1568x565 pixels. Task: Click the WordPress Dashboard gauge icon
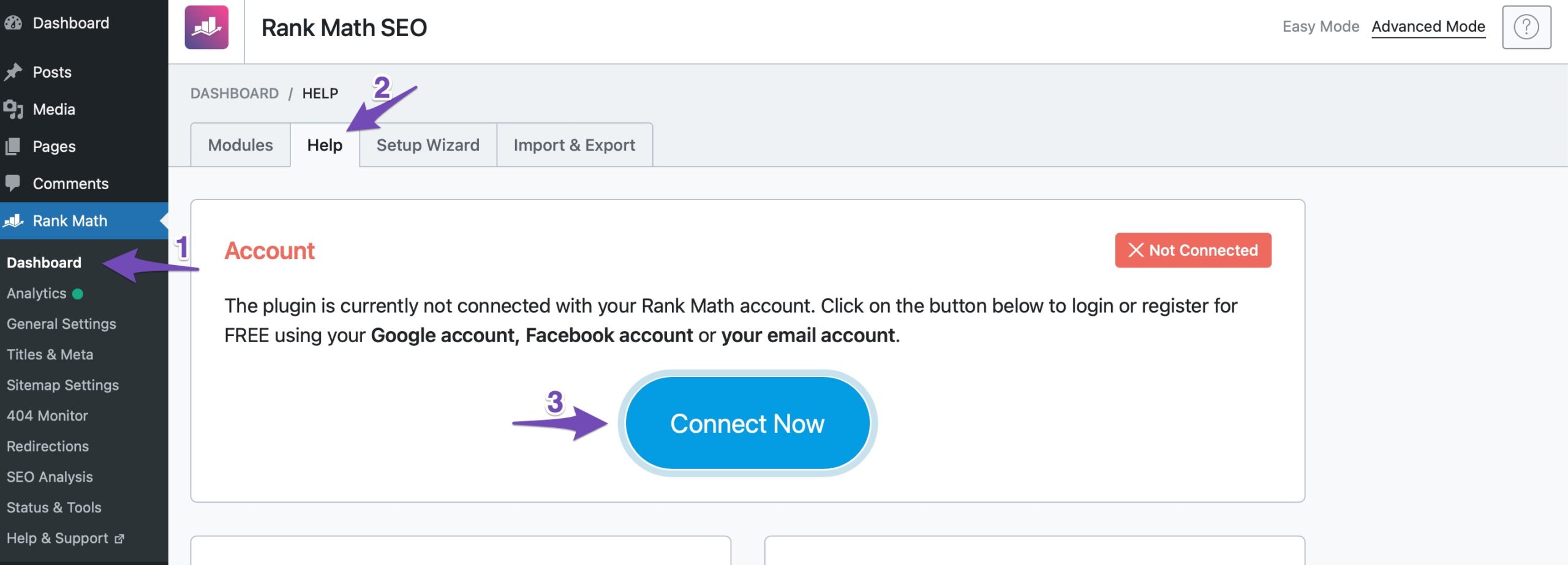13,23
